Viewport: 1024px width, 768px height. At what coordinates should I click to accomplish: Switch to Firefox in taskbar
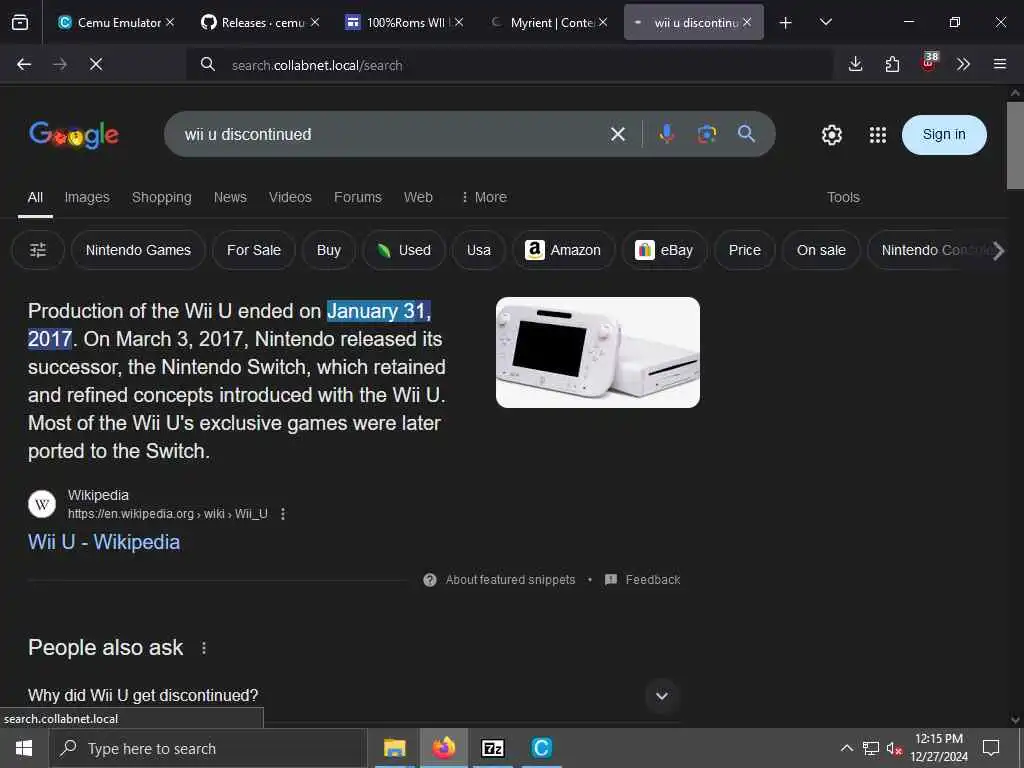tap(443, 748)
